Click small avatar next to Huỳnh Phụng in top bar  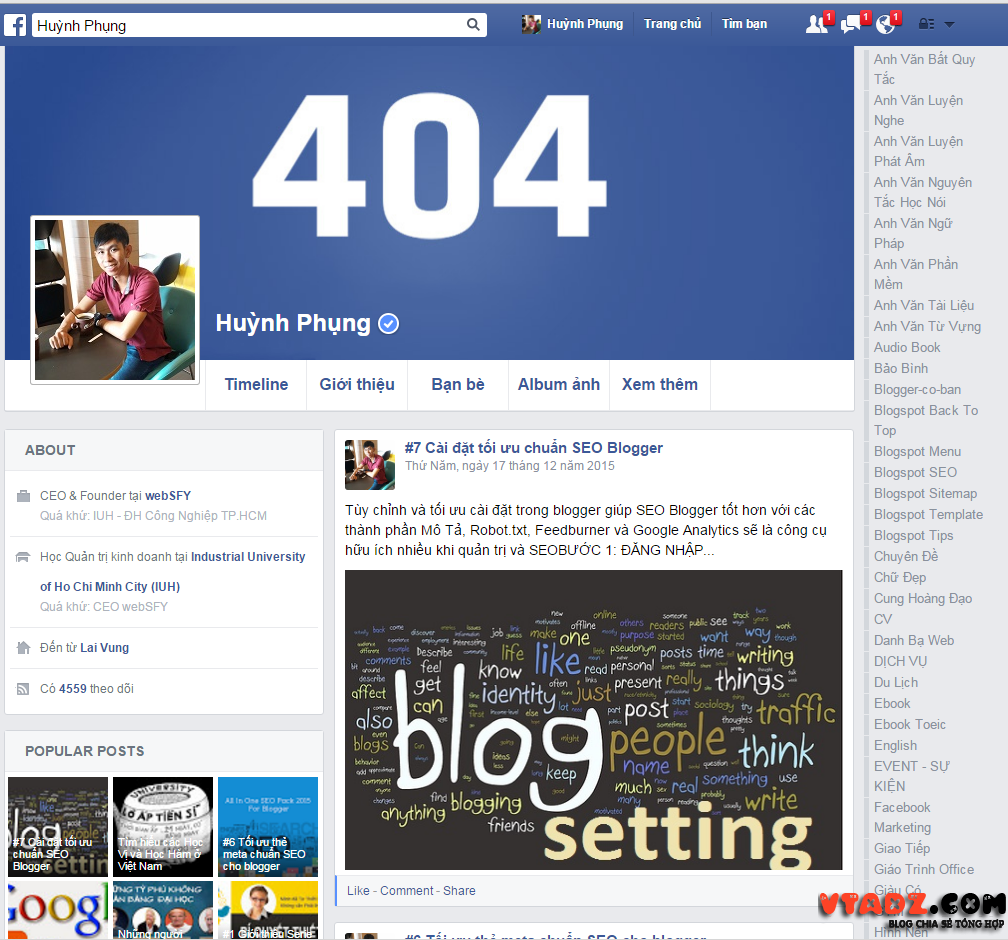(531, 24)
